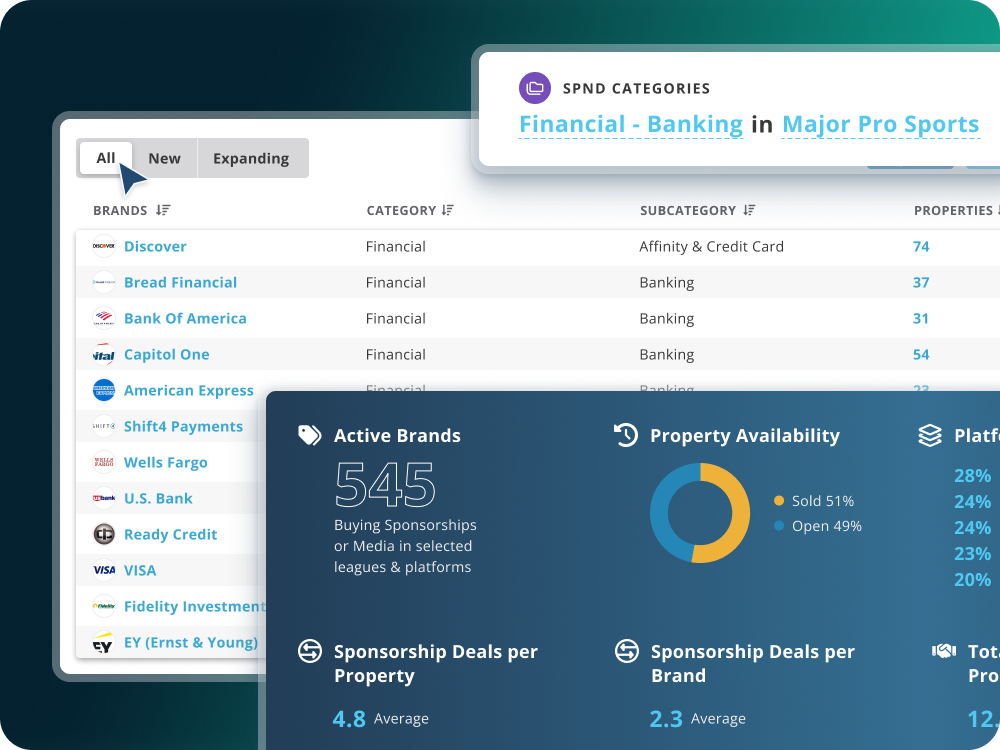Click the Fidelity Investments logo icon
The height and width of the screenshot is (750, 1000).
pos(104,606)
